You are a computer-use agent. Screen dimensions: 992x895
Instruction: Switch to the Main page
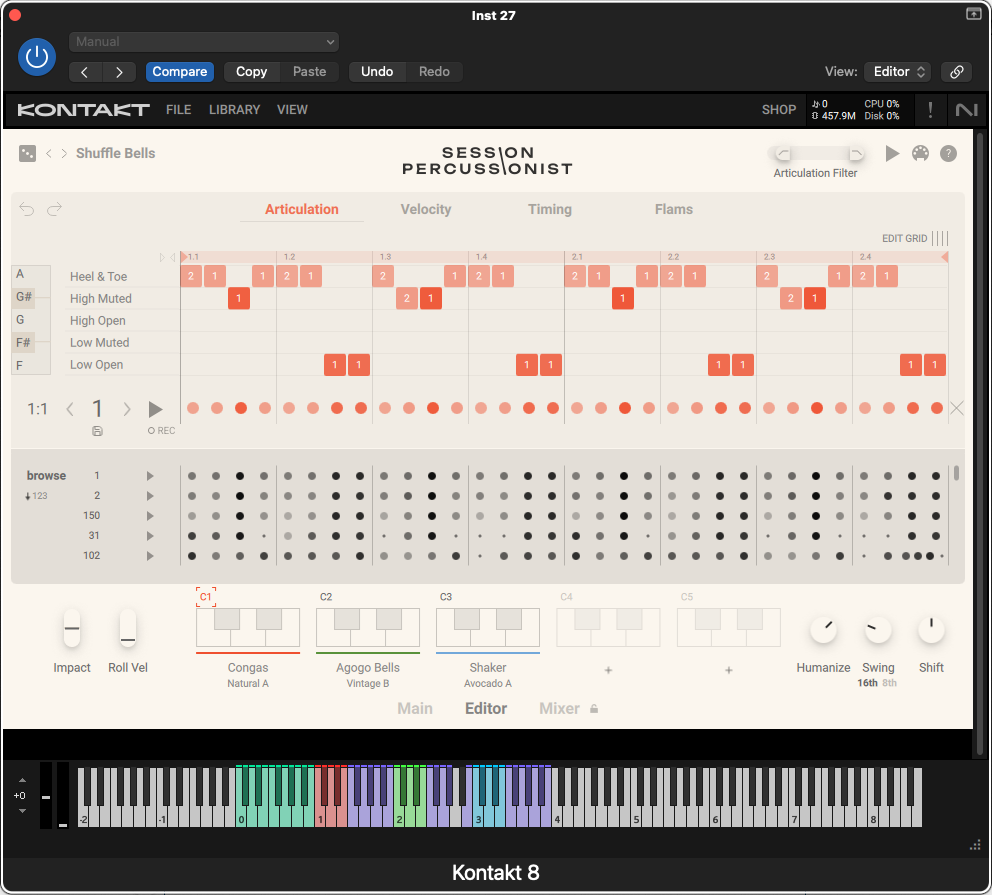pyautogui.click(x=415, y=708)
